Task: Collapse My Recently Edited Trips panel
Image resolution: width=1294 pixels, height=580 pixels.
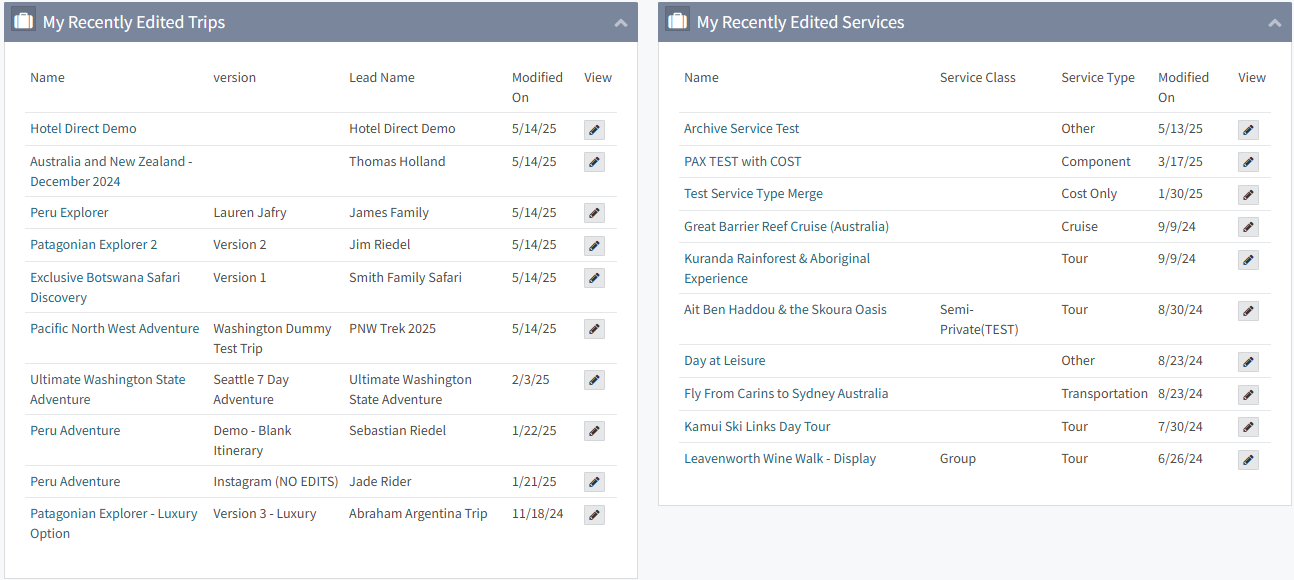Action: click(621, 23)
